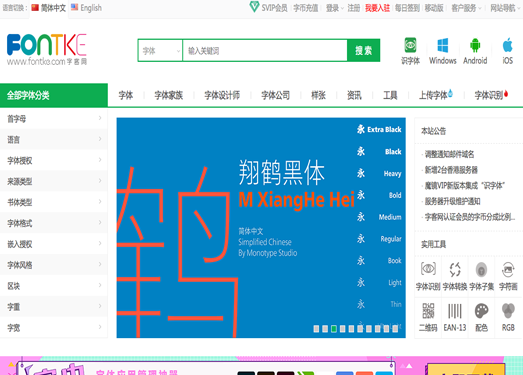Open the 字体家族 nav item
523x375 pixels.
(168, 95)
